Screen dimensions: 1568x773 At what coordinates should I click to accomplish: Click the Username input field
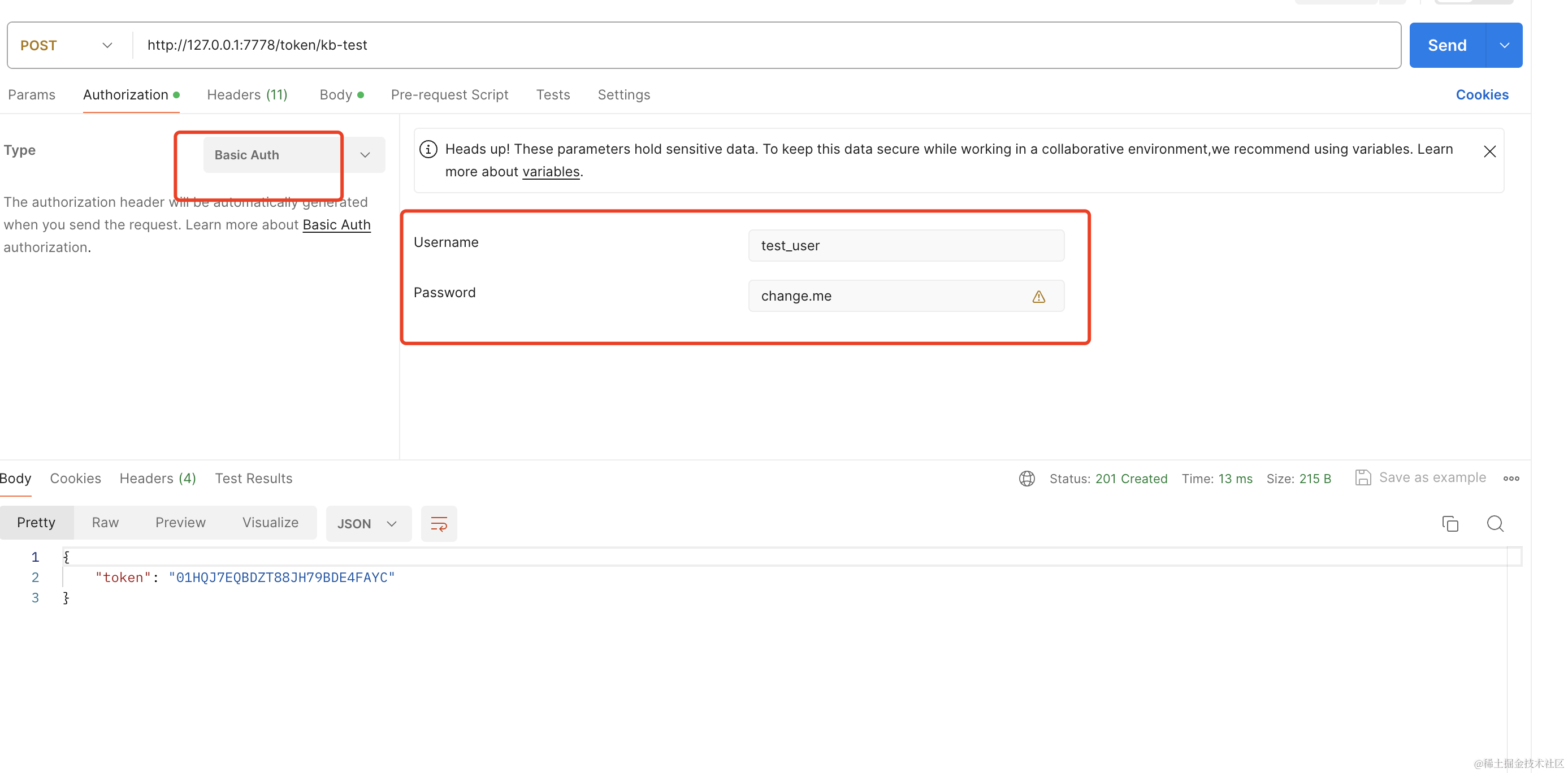[906, 245]
